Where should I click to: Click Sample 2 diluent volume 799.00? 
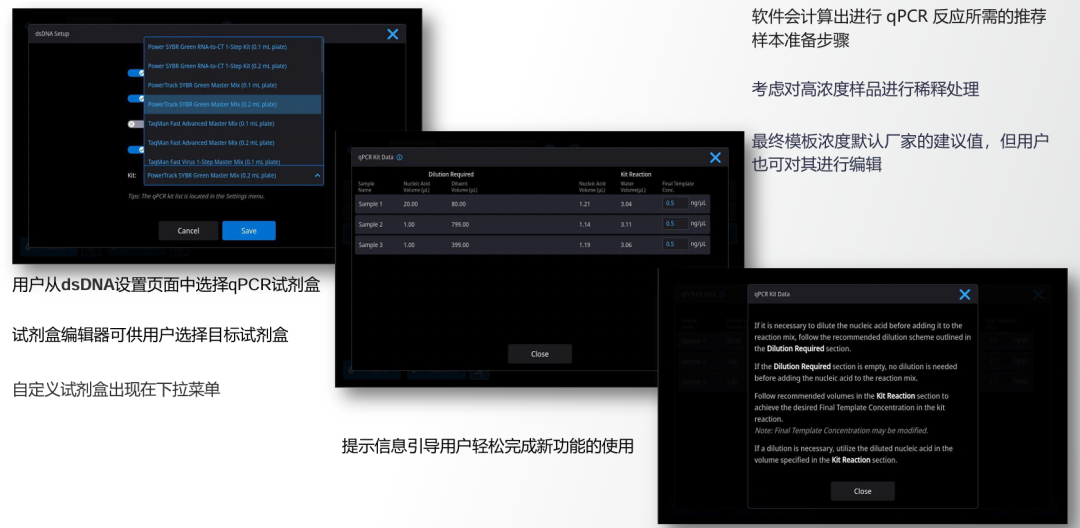[x=461, y=224]
